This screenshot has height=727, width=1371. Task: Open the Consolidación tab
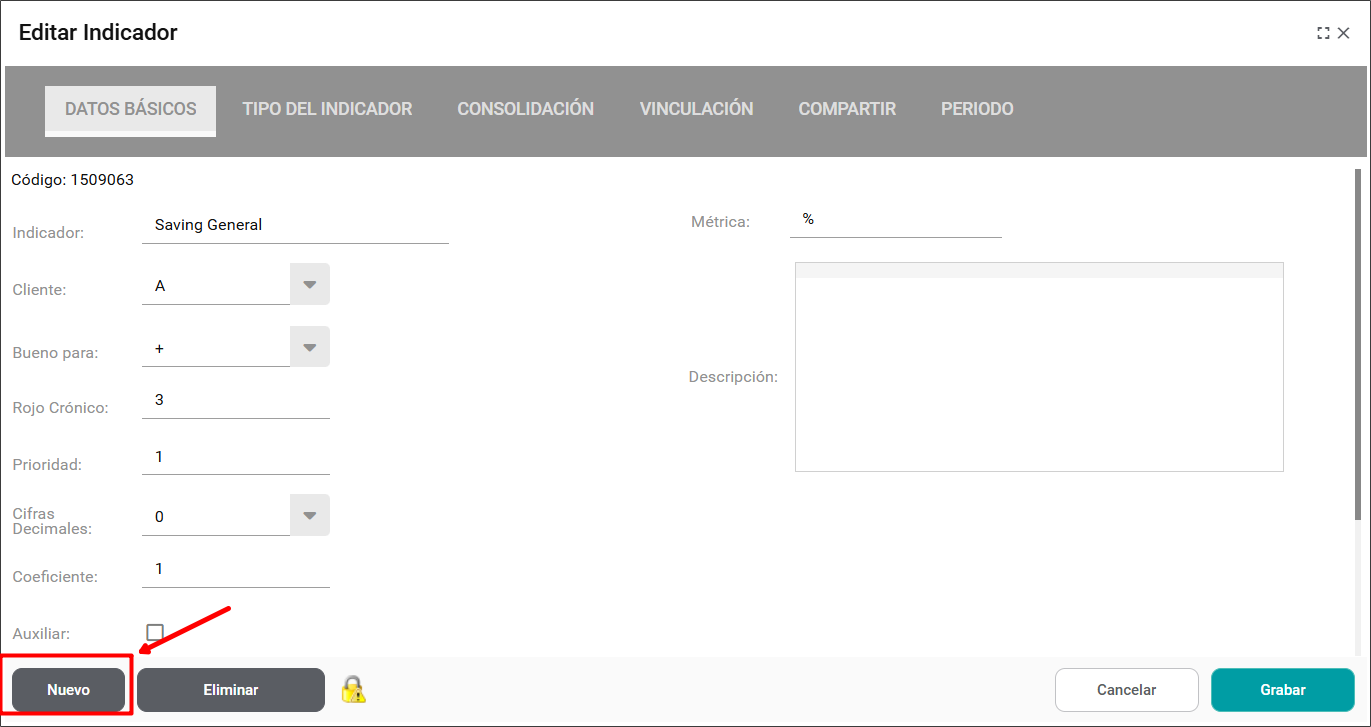(x=525, y=109)
